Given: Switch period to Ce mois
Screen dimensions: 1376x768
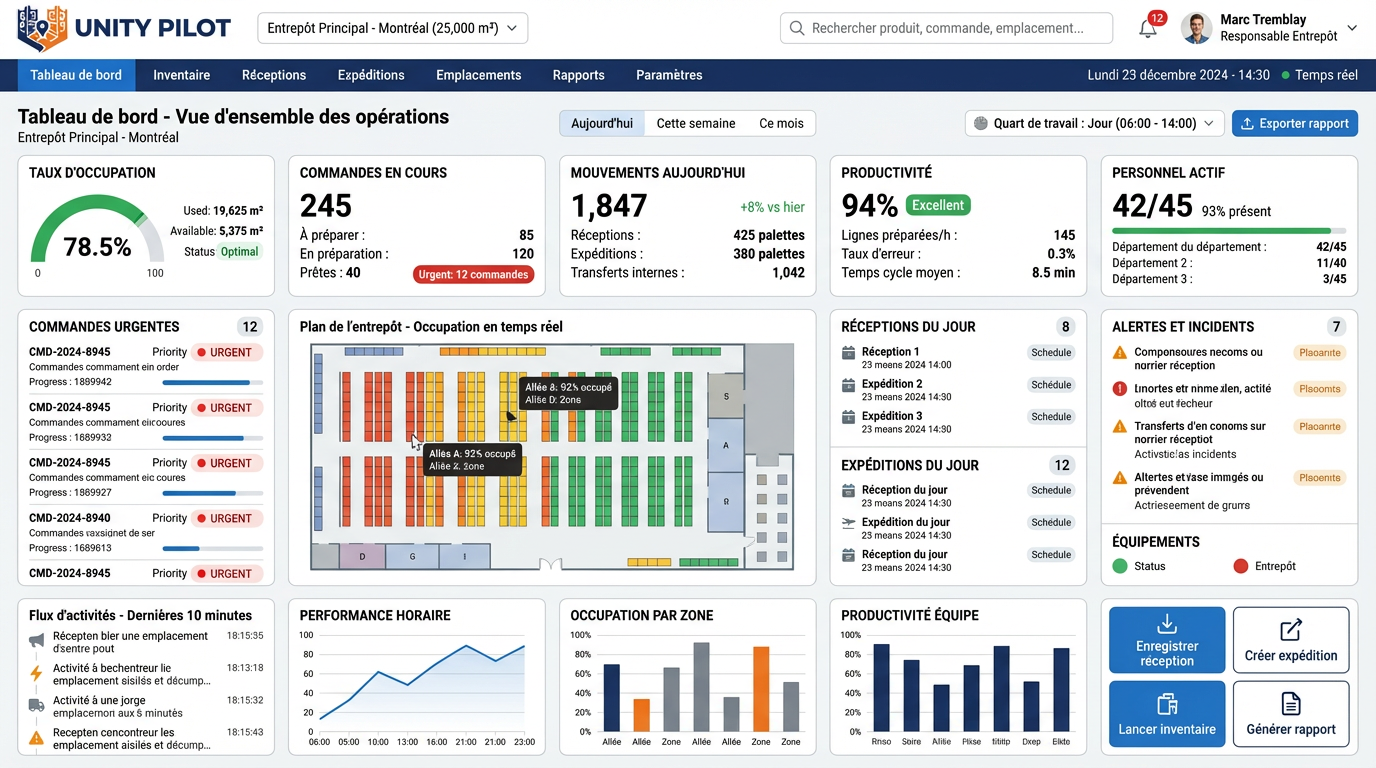Looking at the screenshot, I should 781,124.
